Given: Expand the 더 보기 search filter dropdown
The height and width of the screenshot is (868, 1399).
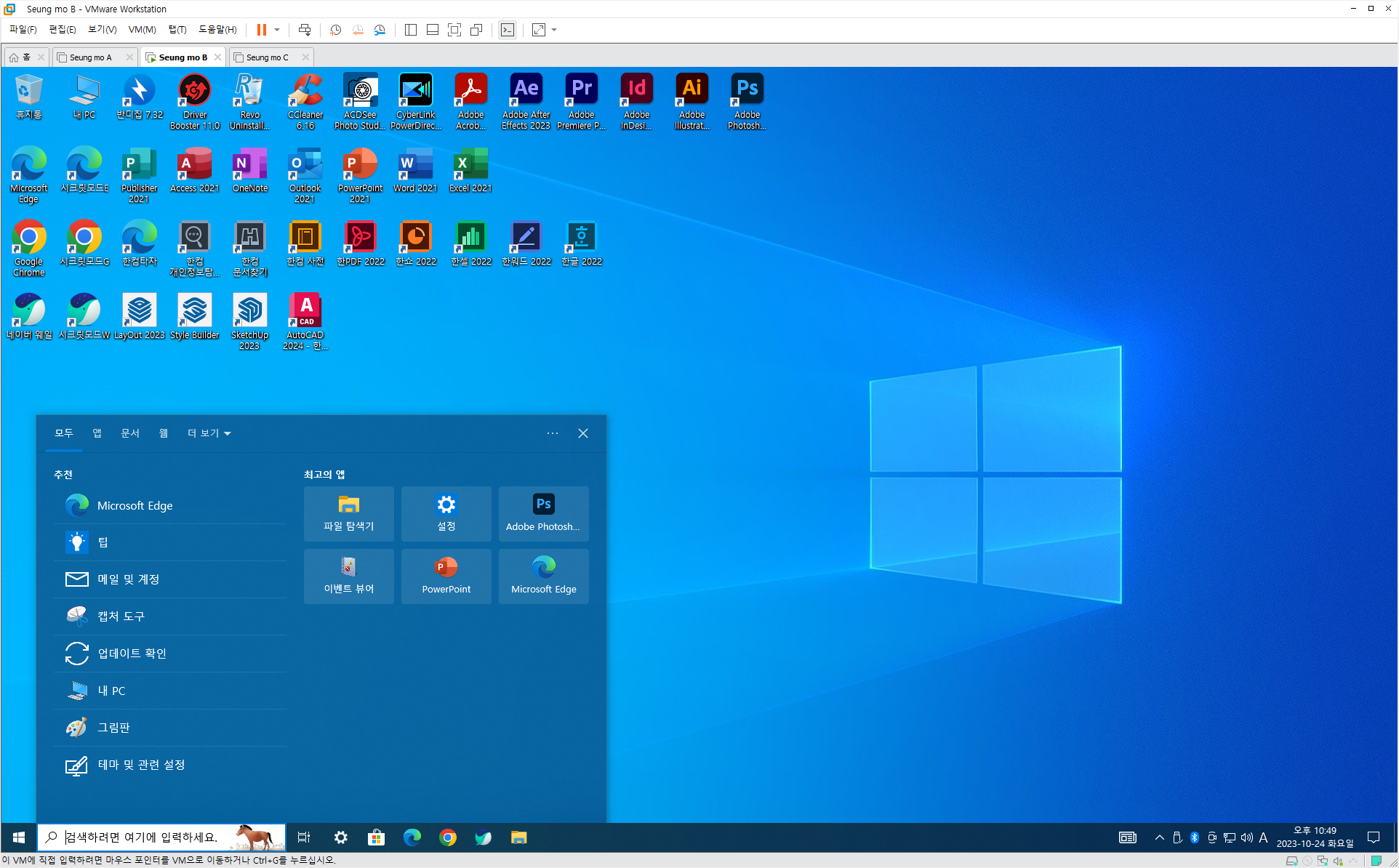Looking at the screenshot, I should (209, 433).
